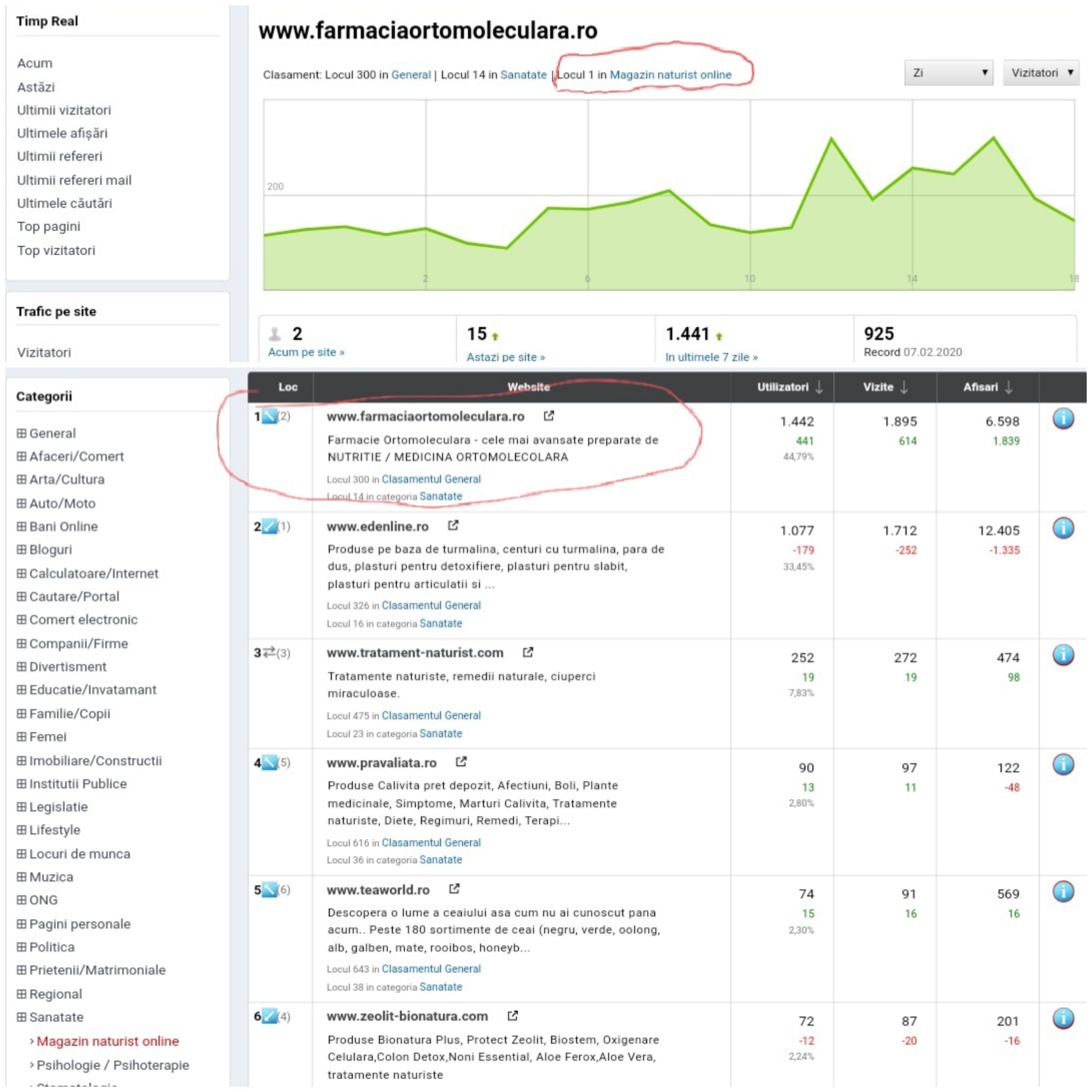The image size is (1092, 1092).
Task: Select Ultimele căutări menu item
Action: (64, 204)
